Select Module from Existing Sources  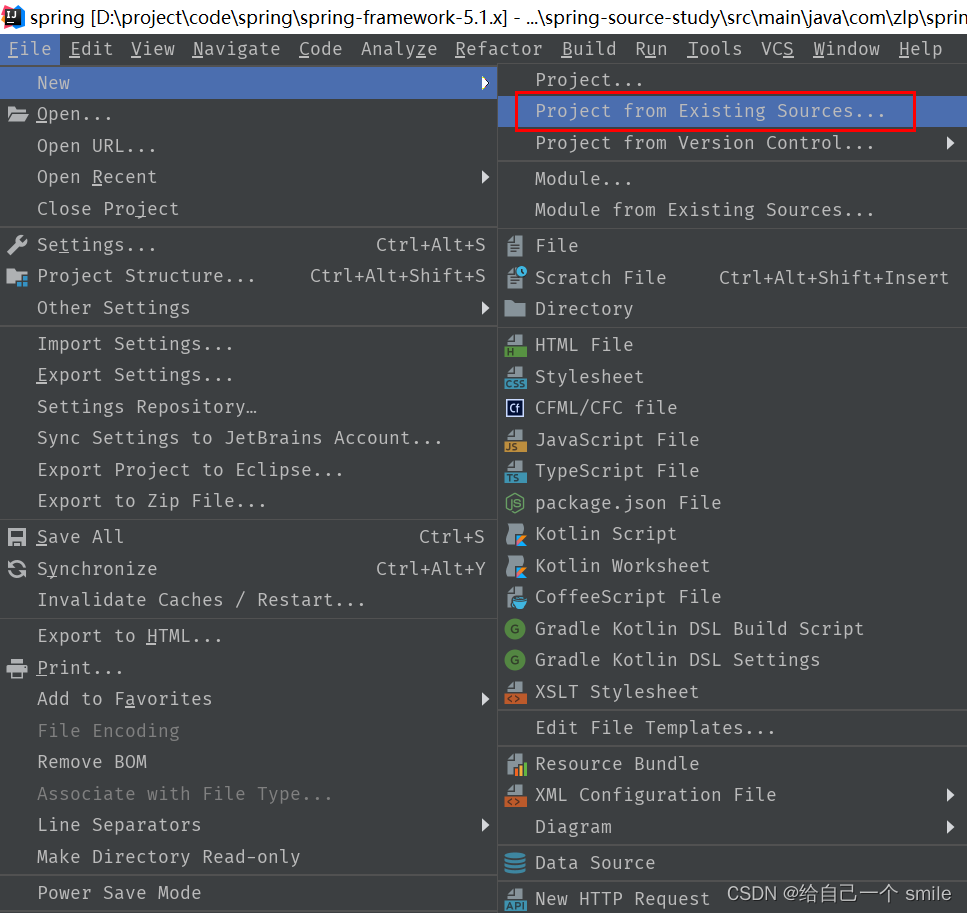click(x=732, y=210)
